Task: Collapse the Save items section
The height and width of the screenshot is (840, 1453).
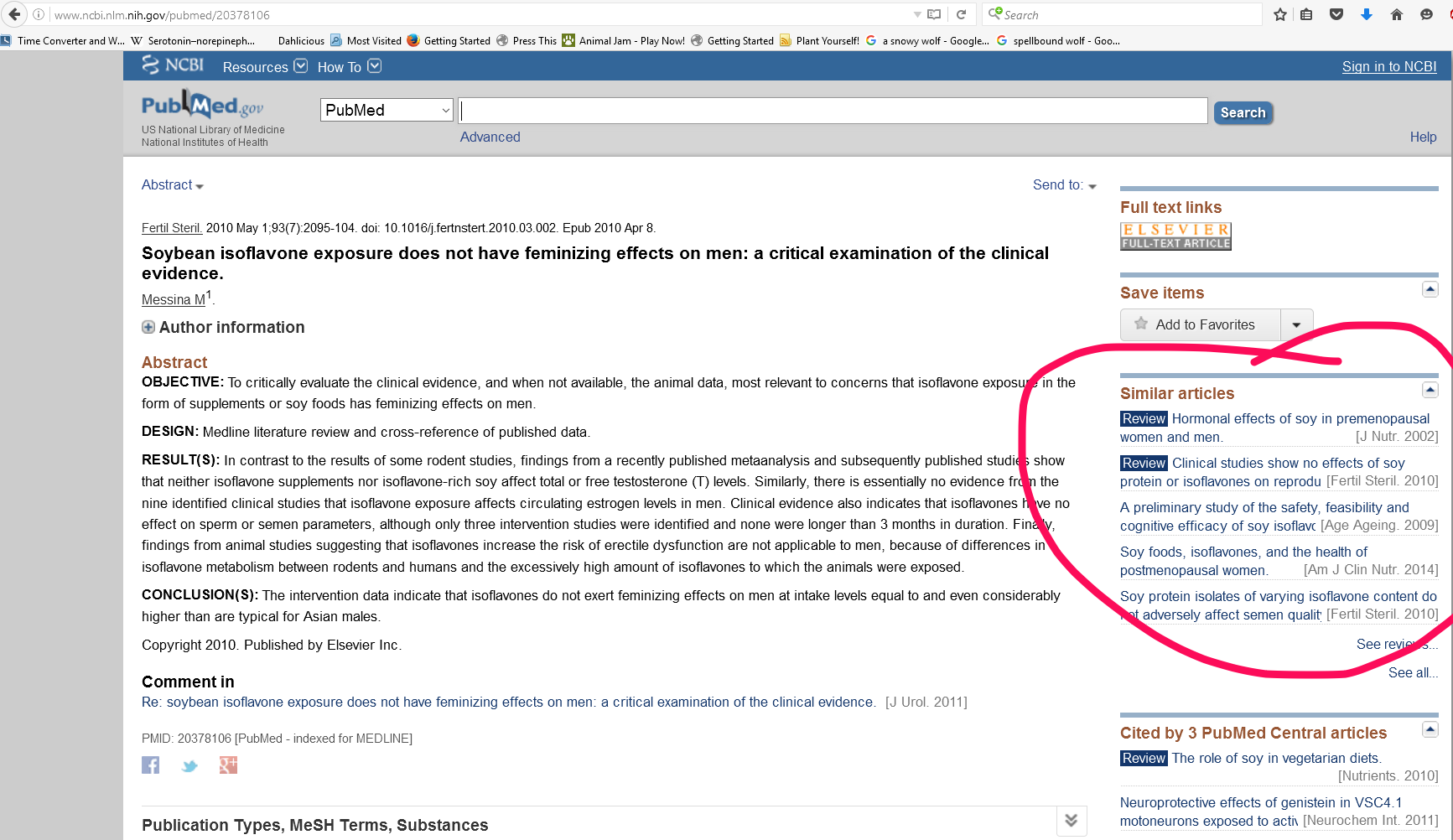Action: pyautogui.click(x=1430, y=289)
